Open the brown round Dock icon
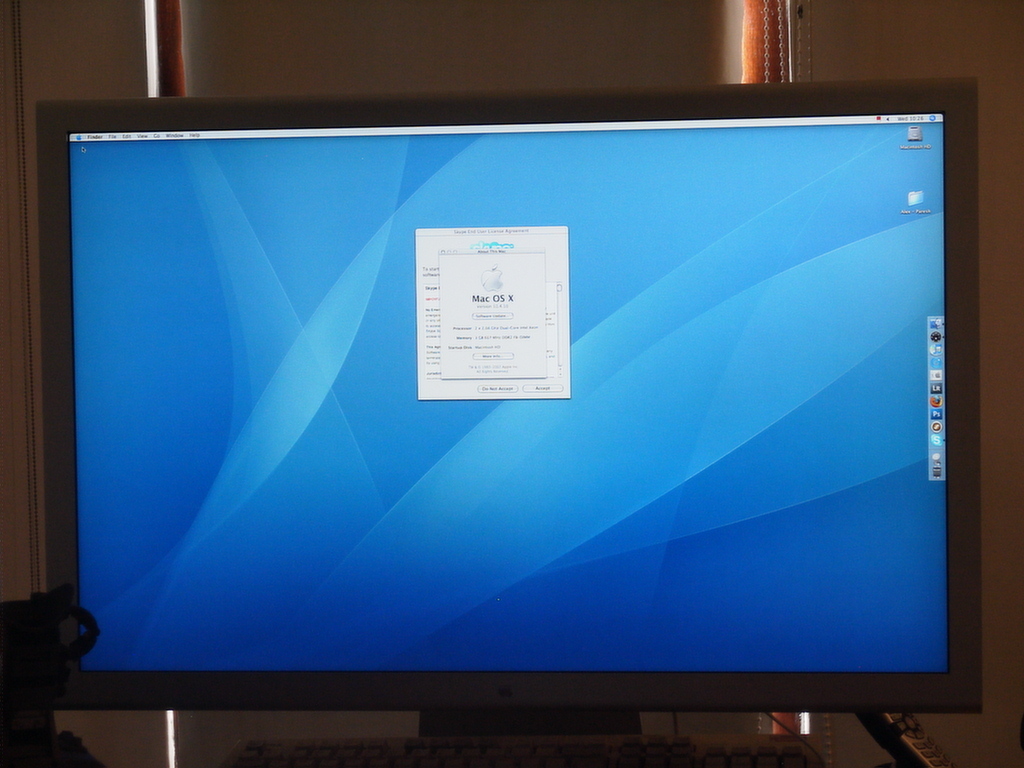This screenshot has width=1024, height=768. 936,427
